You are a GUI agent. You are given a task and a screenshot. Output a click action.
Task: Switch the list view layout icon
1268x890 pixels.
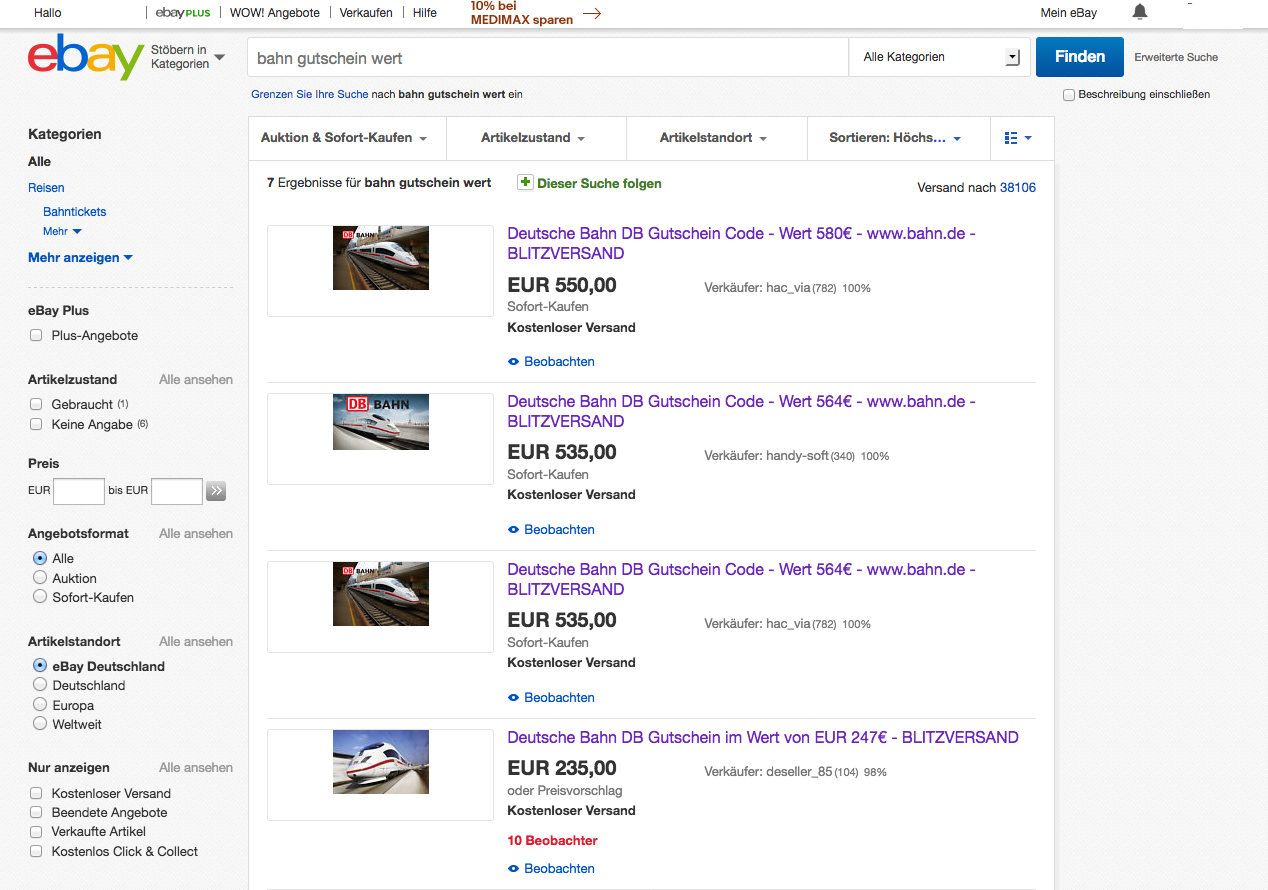1017,138
